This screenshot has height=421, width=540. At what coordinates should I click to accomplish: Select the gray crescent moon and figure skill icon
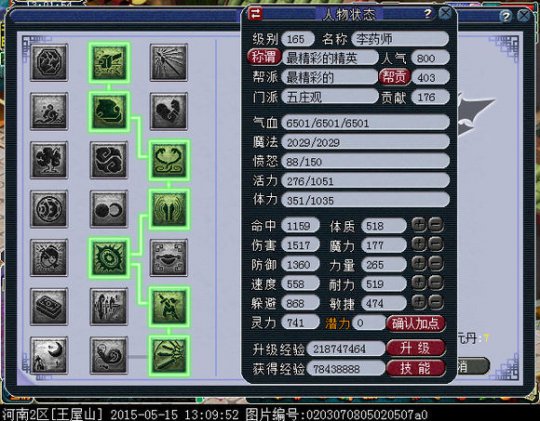click(49, 356)
